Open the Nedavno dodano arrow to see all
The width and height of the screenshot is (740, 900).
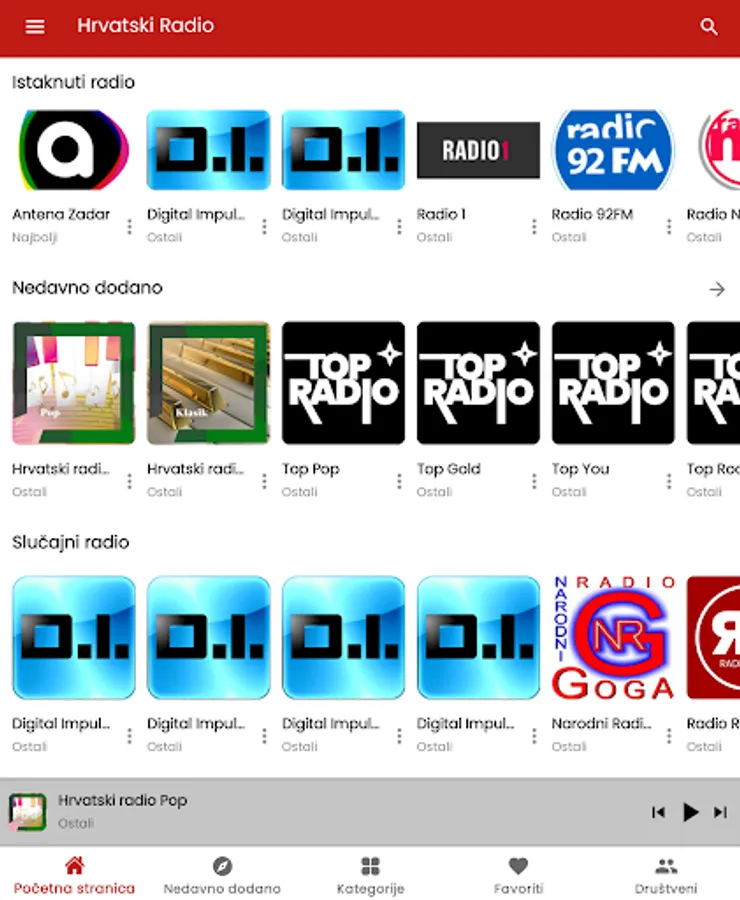click(x=716, y=289)
